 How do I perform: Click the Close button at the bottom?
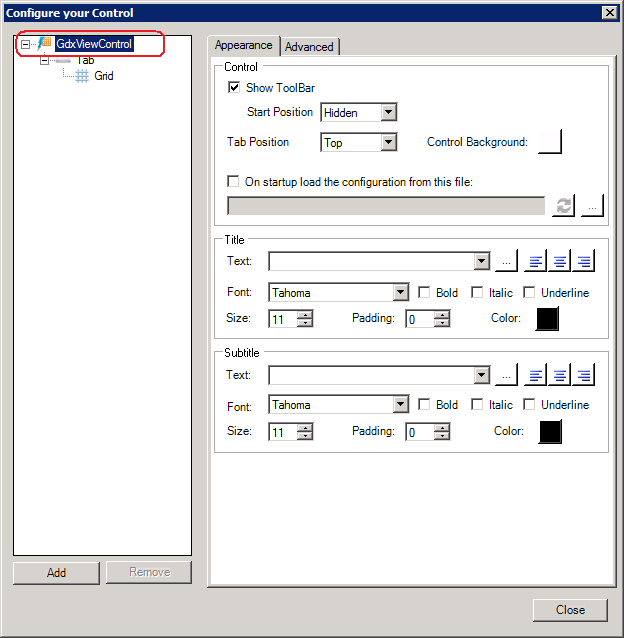570,610
